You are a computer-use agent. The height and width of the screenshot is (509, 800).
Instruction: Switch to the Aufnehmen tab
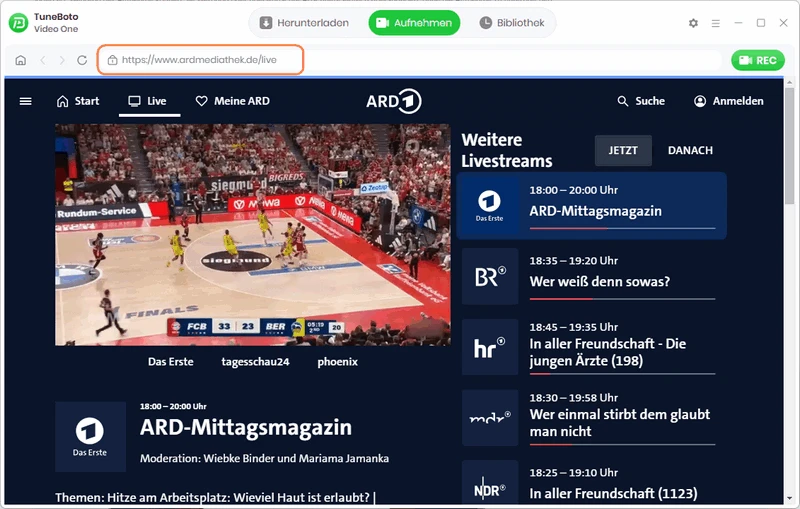414,23
